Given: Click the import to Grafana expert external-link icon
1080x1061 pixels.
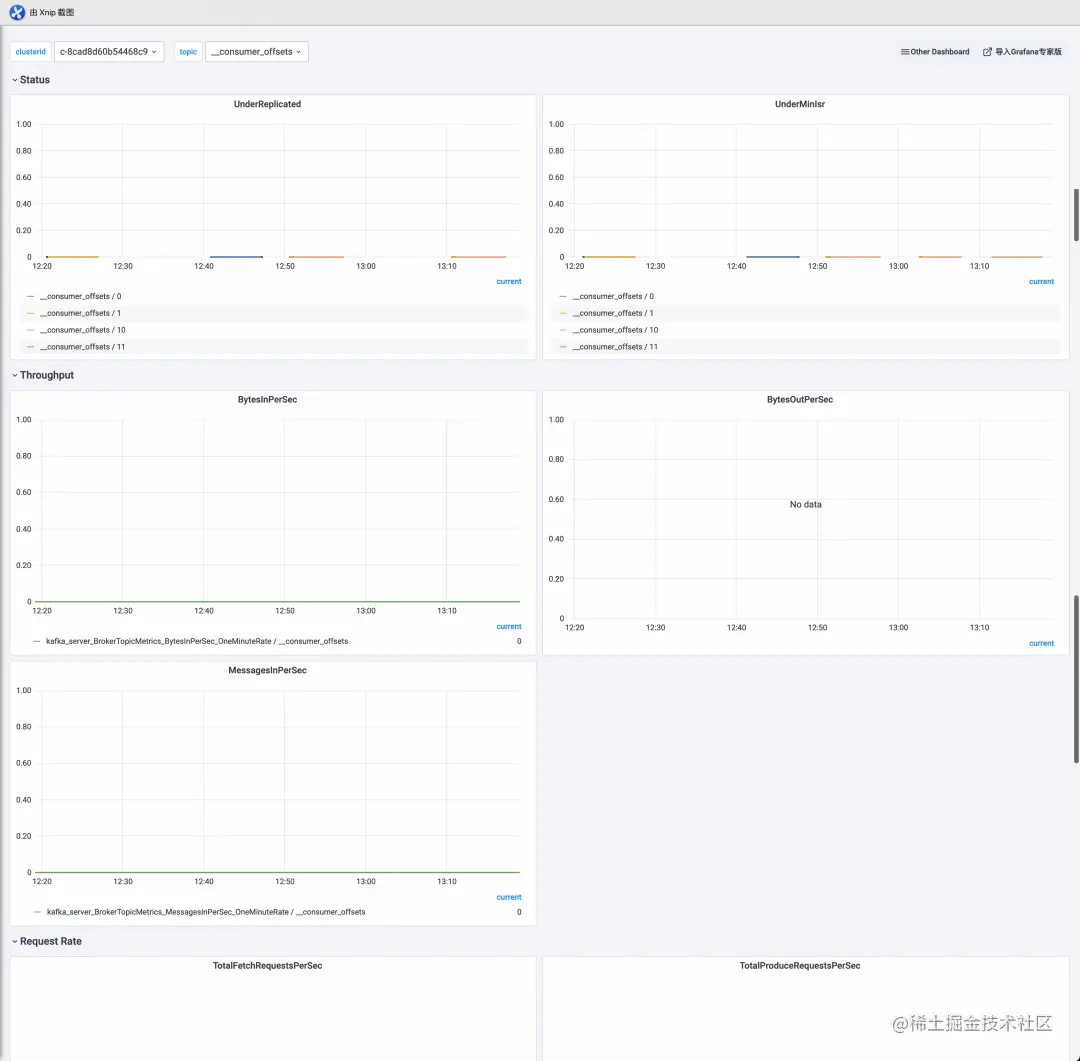Looking at the screenshot, I should click(987, 52).
